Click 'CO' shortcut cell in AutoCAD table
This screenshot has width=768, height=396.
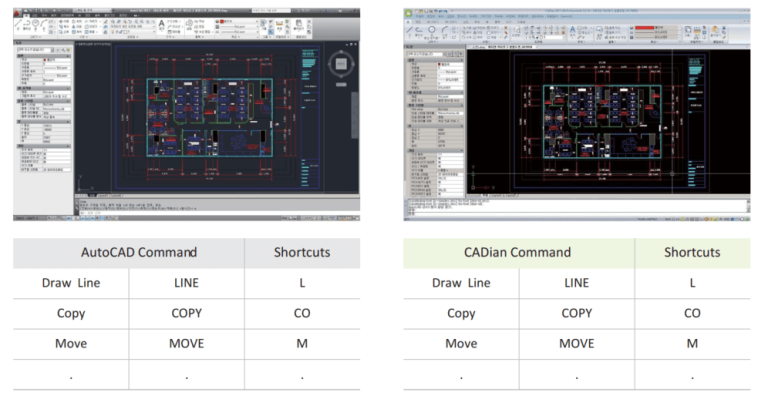tap(302, 313)
